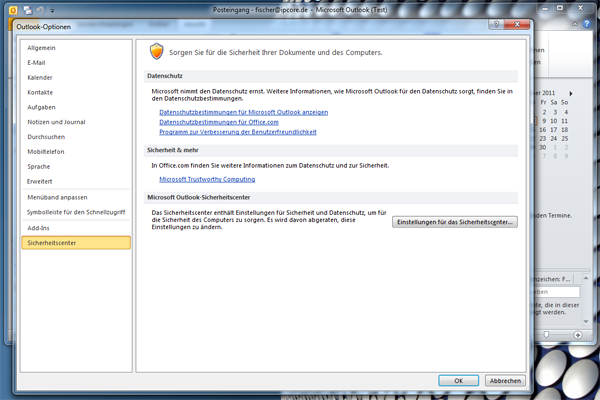Maximize the Outlook main window

(560, 8)
